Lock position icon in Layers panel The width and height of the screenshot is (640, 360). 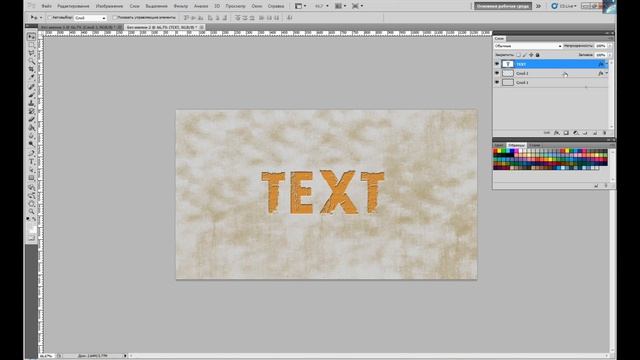point(531,55)
